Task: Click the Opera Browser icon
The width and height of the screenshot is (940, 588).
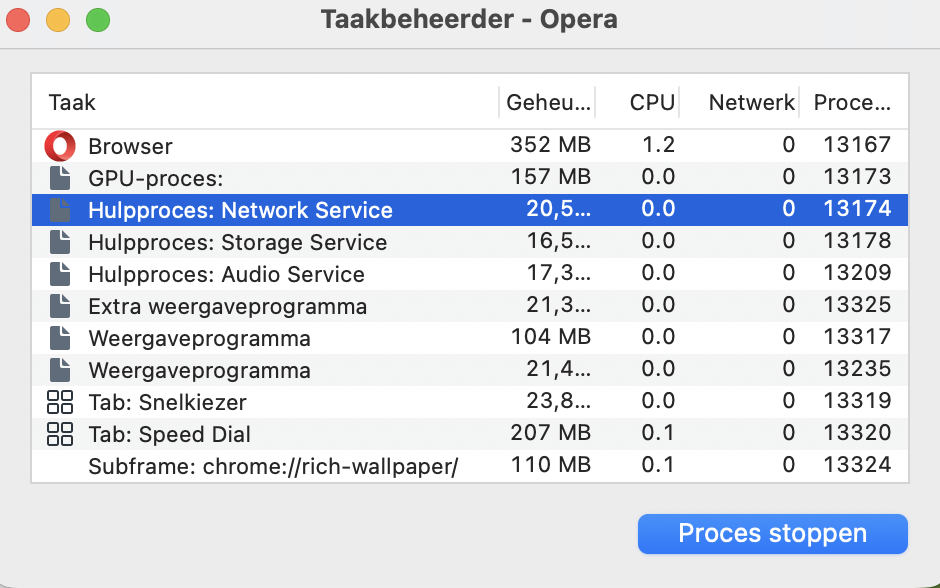Action: pyautogui.click(x=59, y=145)
